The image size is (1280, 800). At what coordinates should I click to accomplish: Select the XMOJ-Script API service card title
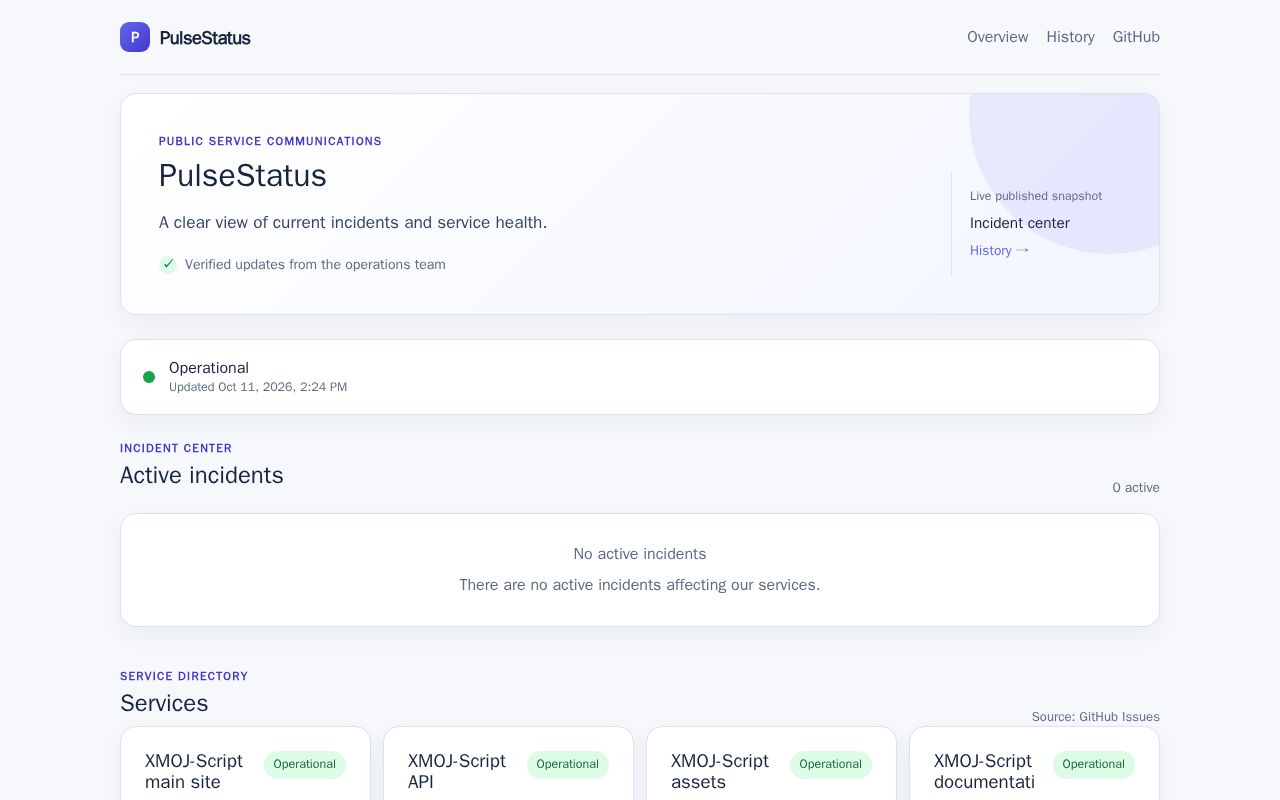(457, 771)
